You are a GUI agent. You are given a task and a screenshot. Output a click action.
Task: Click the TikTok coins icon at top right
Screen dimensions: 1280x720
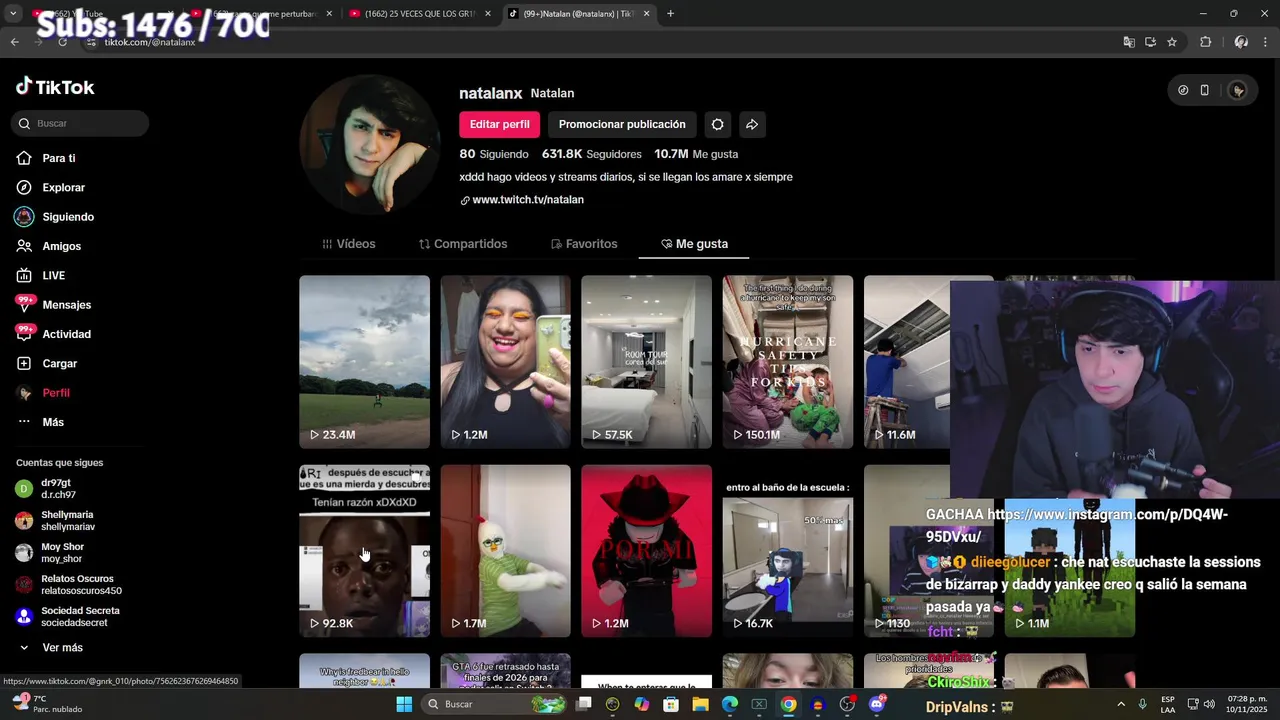[x=1183, y=90]
